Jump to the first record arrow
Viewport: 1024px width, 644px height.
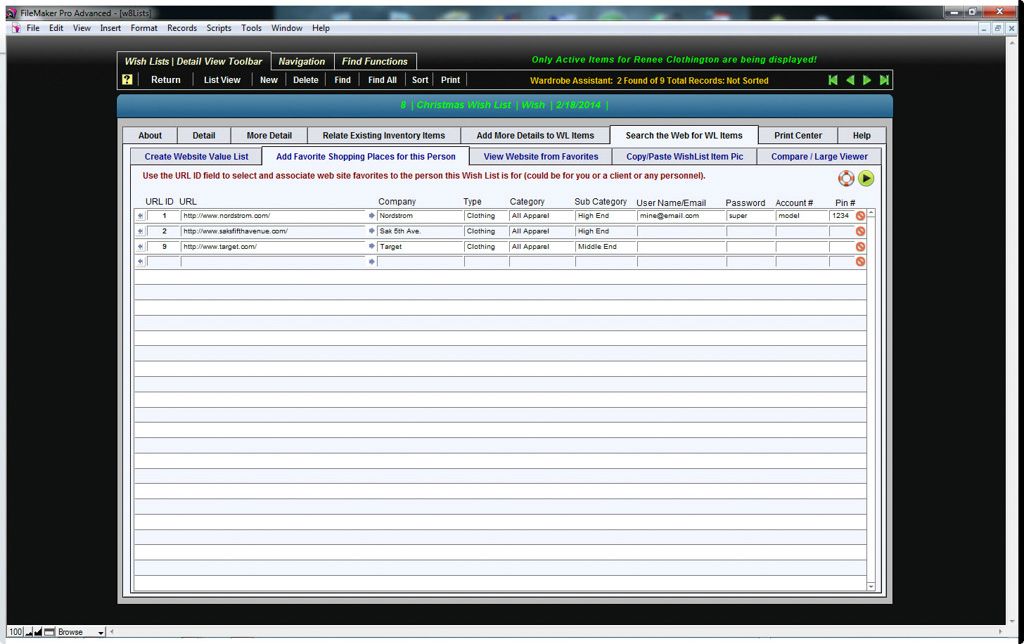(x=833, y=80)
